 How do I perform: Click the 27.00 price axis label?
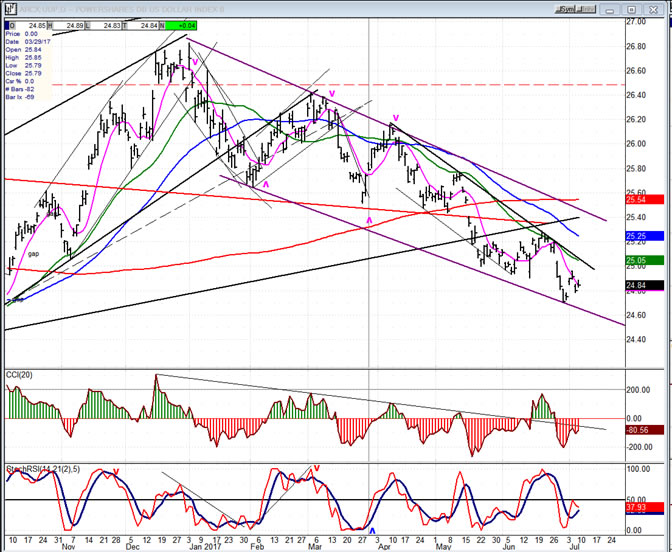636,21
